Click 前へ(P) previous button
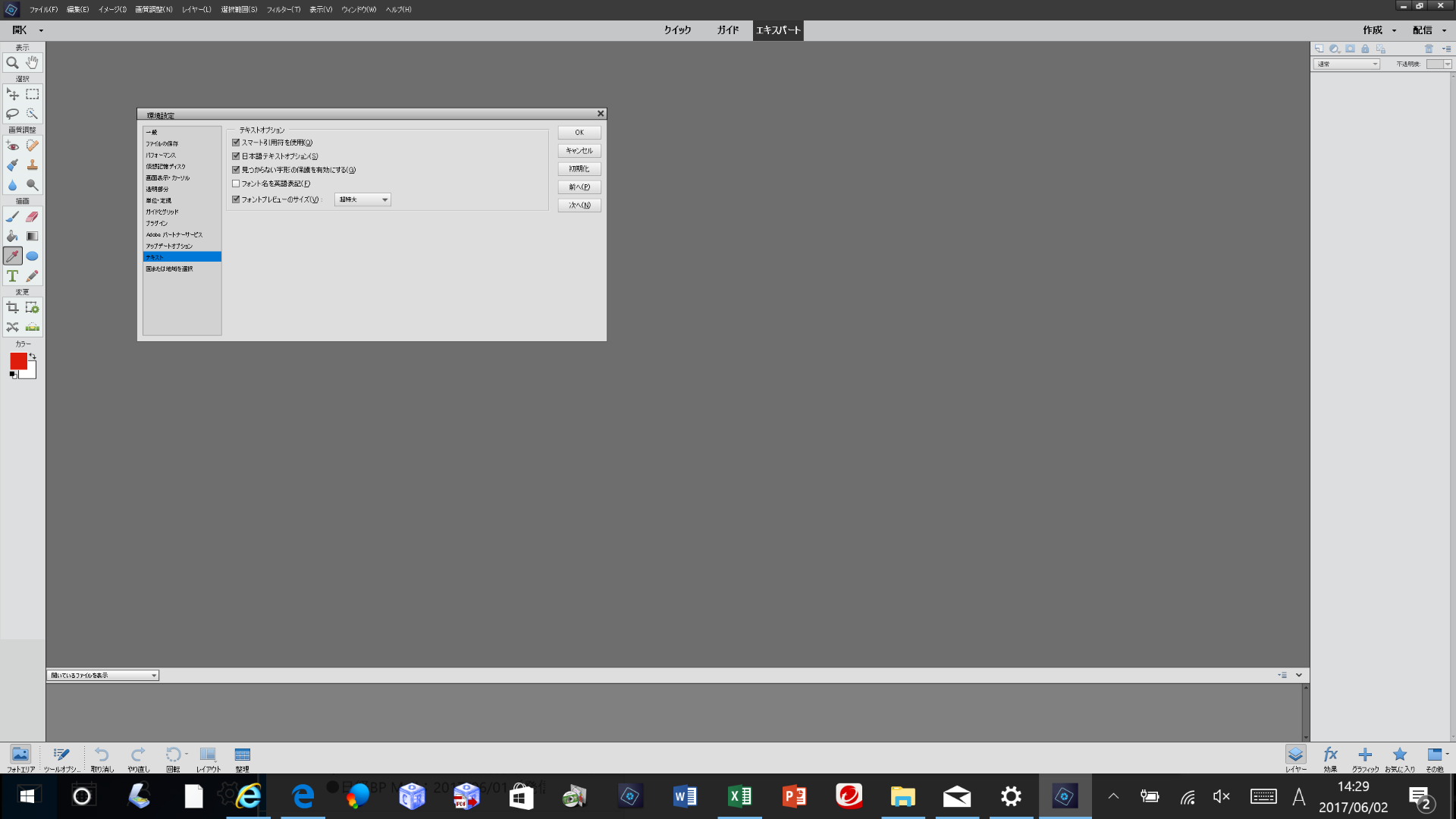This screenshot has width=1456, height=819. 579,187
